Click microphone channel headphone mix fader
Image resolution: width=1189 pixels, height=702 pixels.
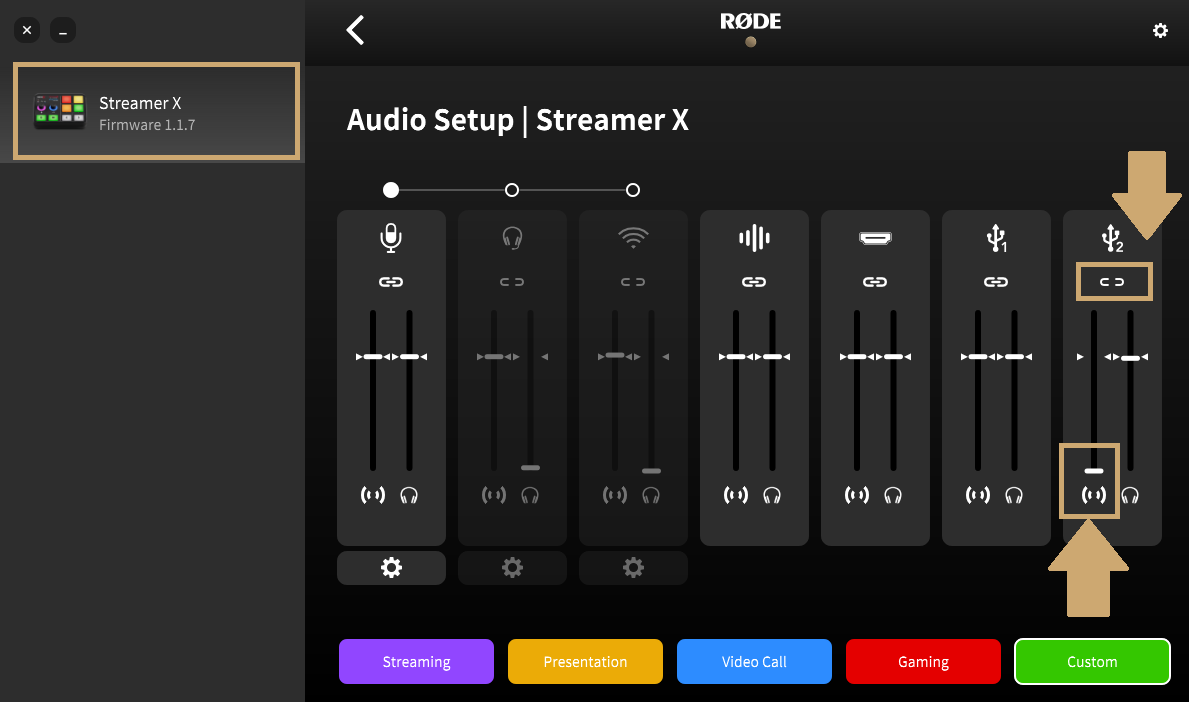409,356
